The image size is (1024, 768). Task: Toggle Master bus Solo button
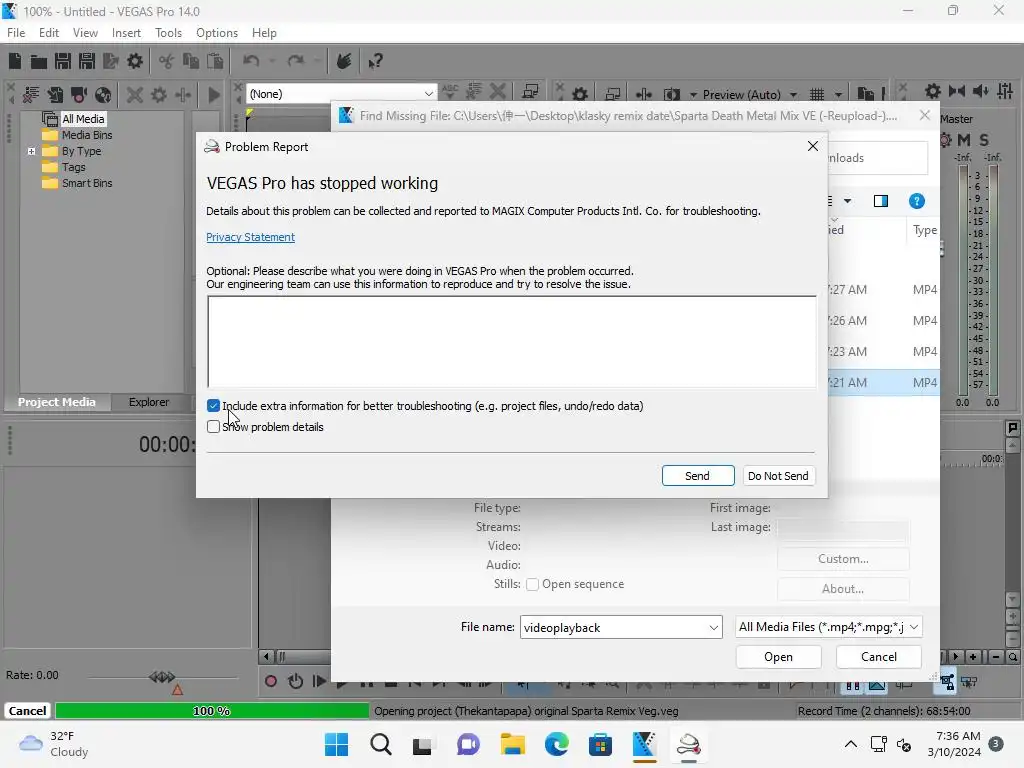click(984, 140)
